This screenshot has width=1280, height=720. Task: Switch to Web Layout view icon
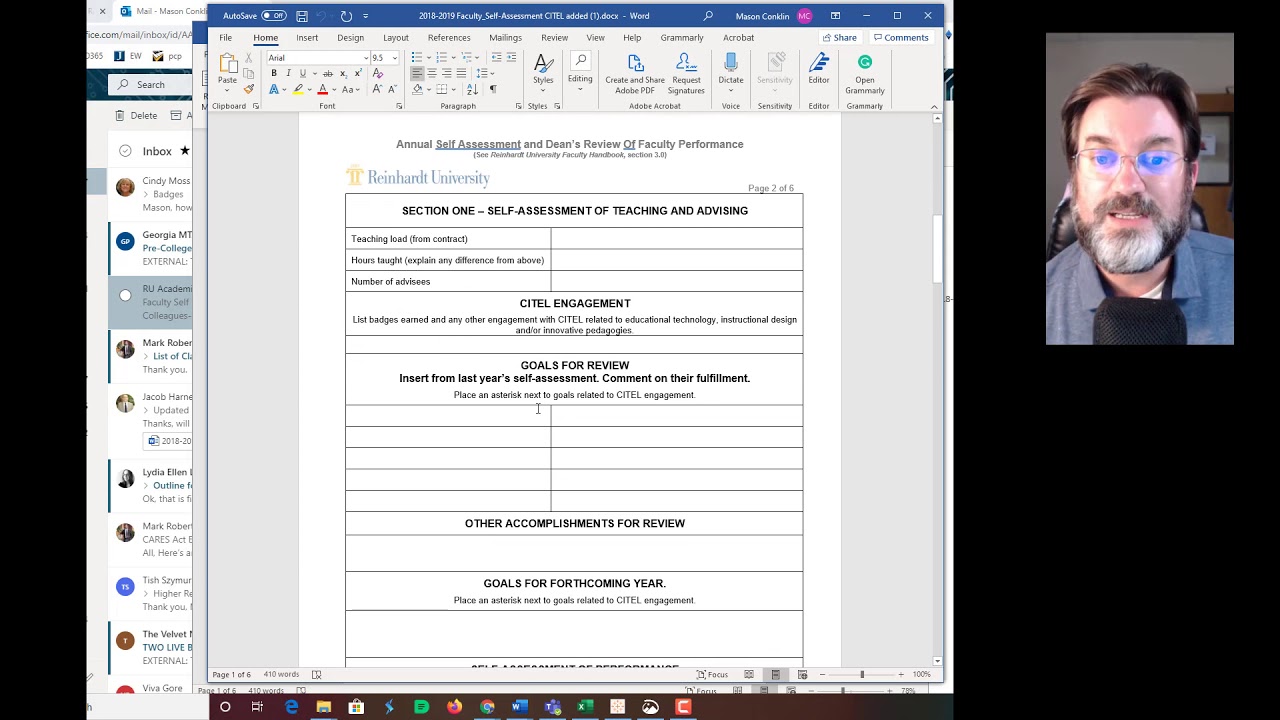coord(802,675)
